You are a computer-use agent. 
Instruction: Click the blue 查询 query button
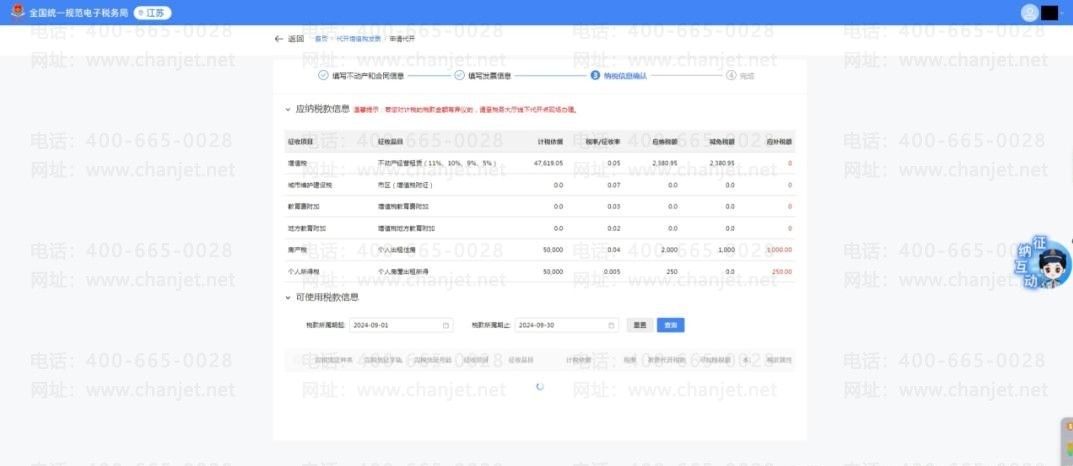click(x=671, y=325)
